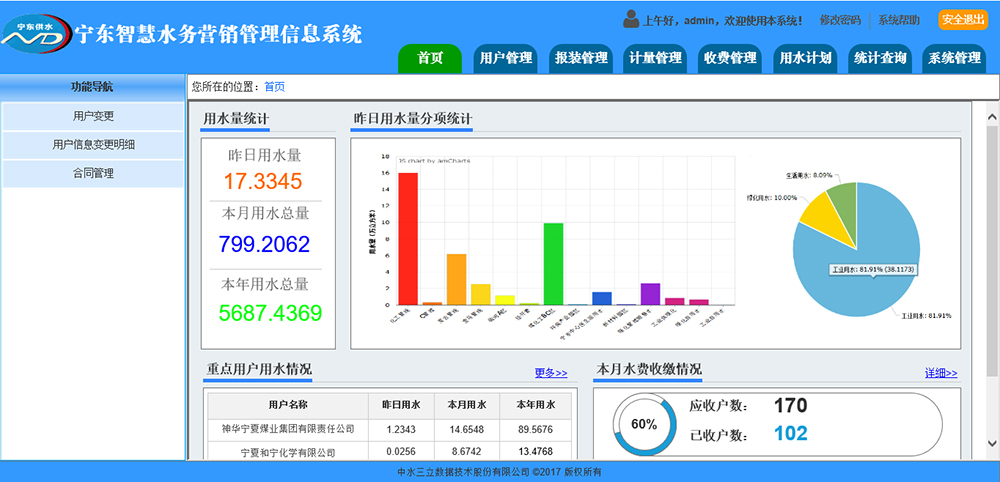Click the scrollbar down arrow
Screen dimensions: 1000x482
click(991, 442)
